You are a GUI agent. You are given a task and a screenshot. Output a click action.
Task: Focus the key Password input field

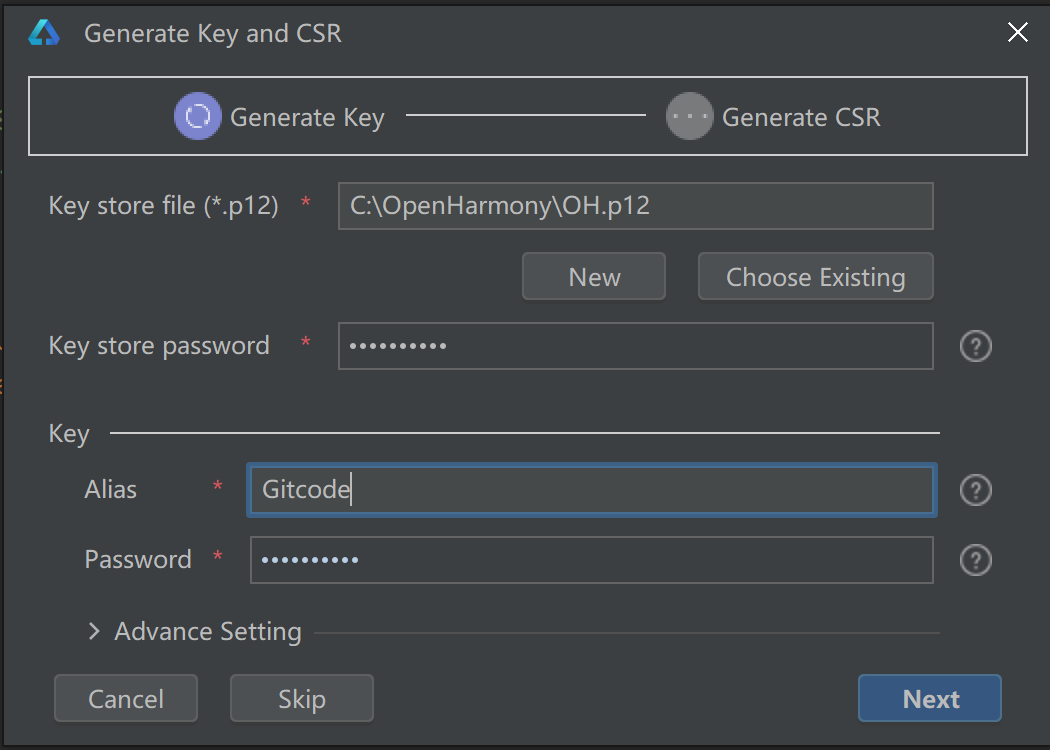(591, 560)
